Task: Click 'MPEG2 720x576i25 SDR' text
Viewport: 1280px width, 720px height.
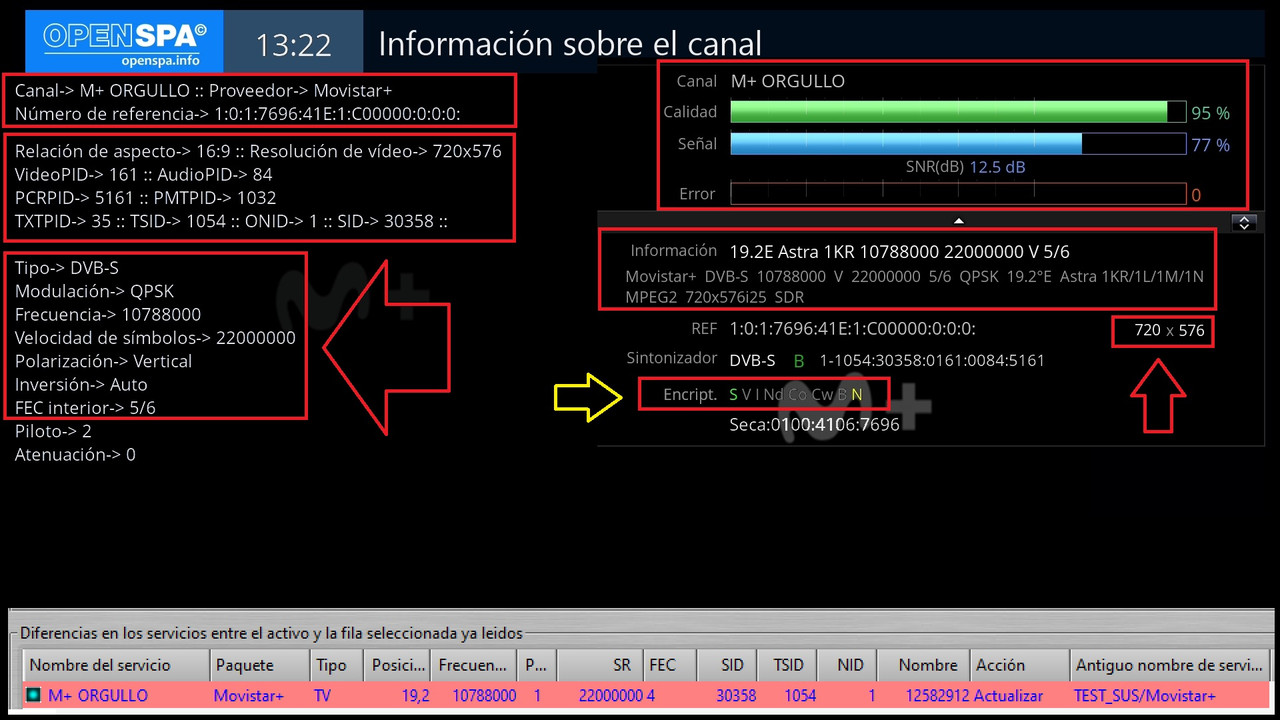Action: 714,297
